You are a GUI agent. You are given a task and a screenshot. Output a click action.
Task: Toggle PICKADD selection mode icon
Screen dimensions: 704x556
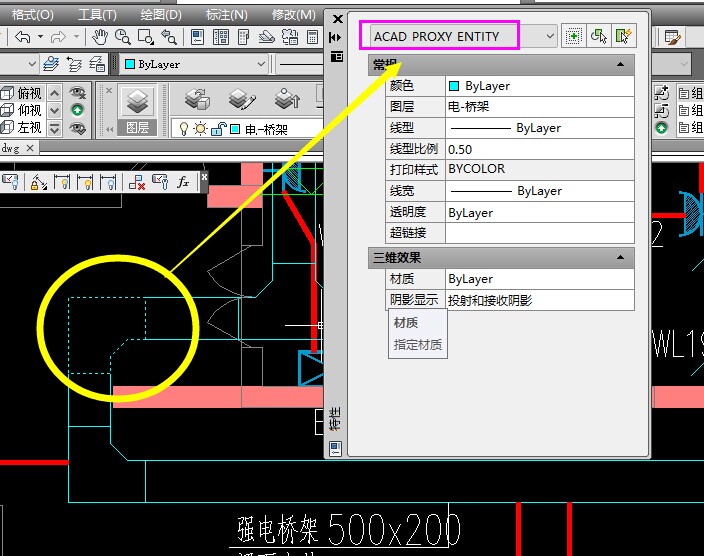[574, 36]
